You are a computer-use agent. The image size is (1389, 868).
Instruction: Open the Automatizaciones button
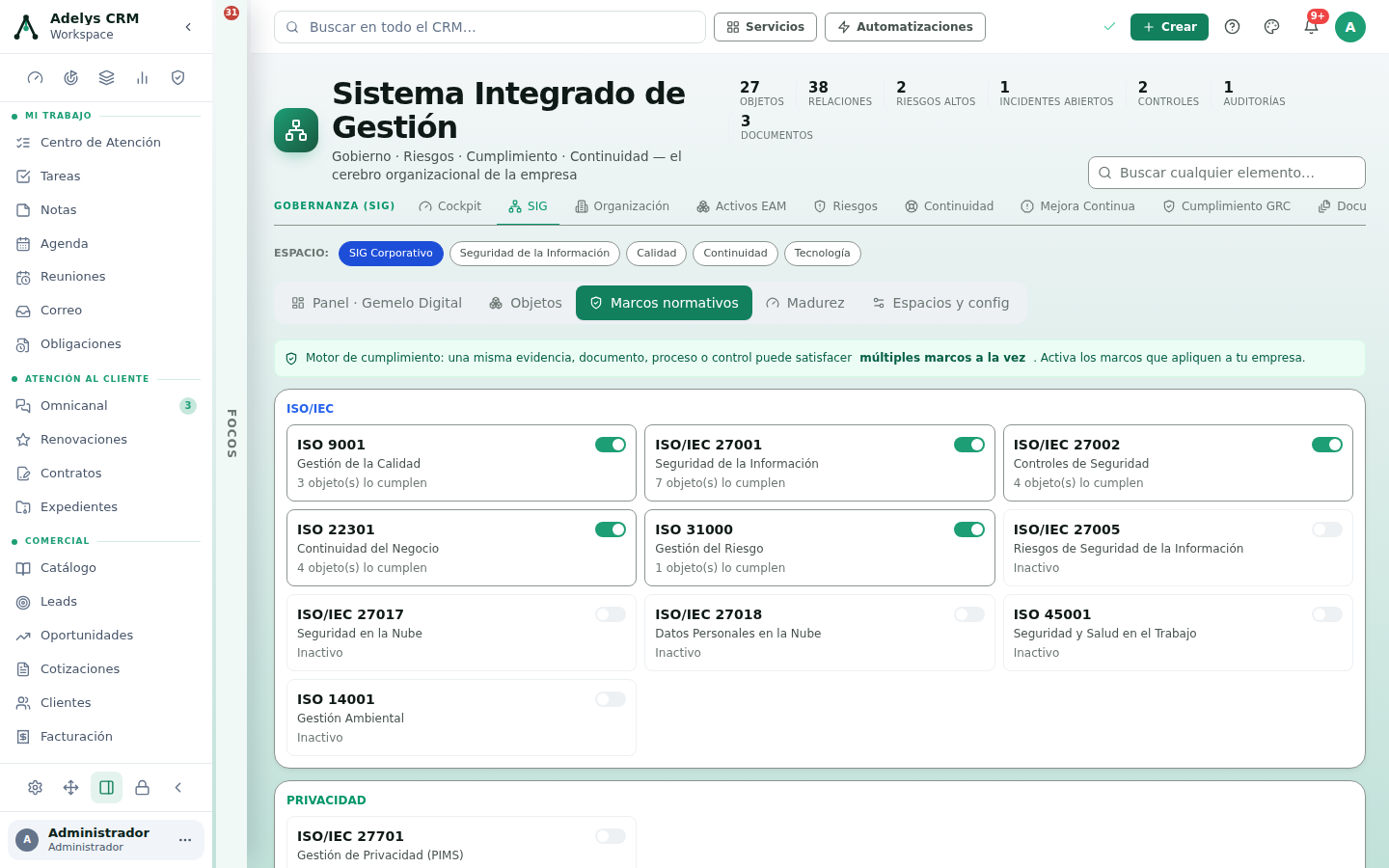coord(905,27)
